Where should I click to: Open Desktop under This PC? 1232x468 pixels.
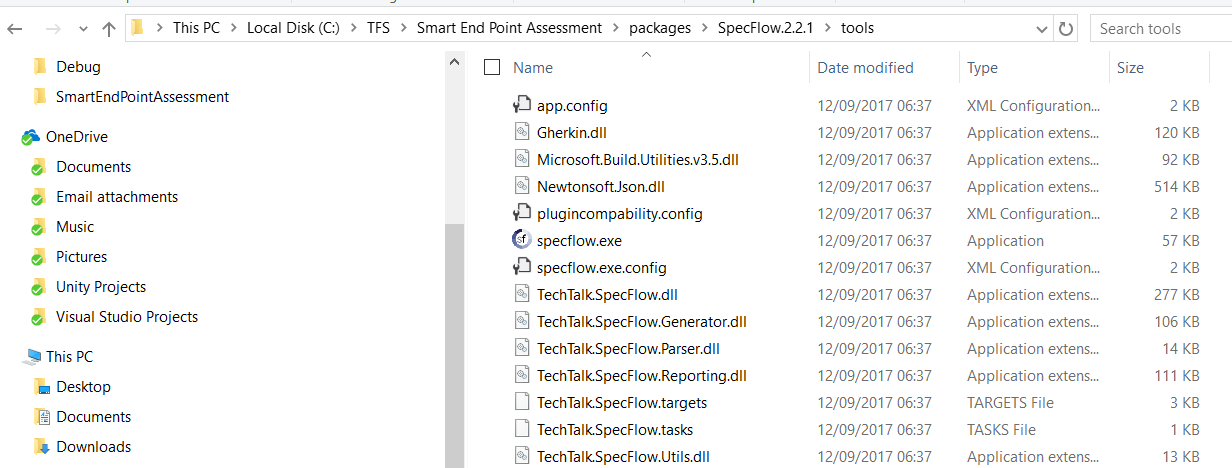tap(83, 387)
